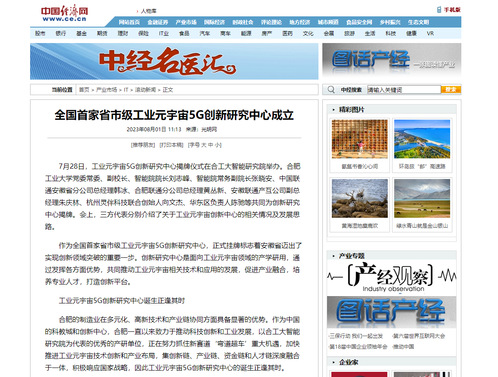Click the 打印本稿 print link
The width and height of the screenshot is (498, 377).
point(171,145)
